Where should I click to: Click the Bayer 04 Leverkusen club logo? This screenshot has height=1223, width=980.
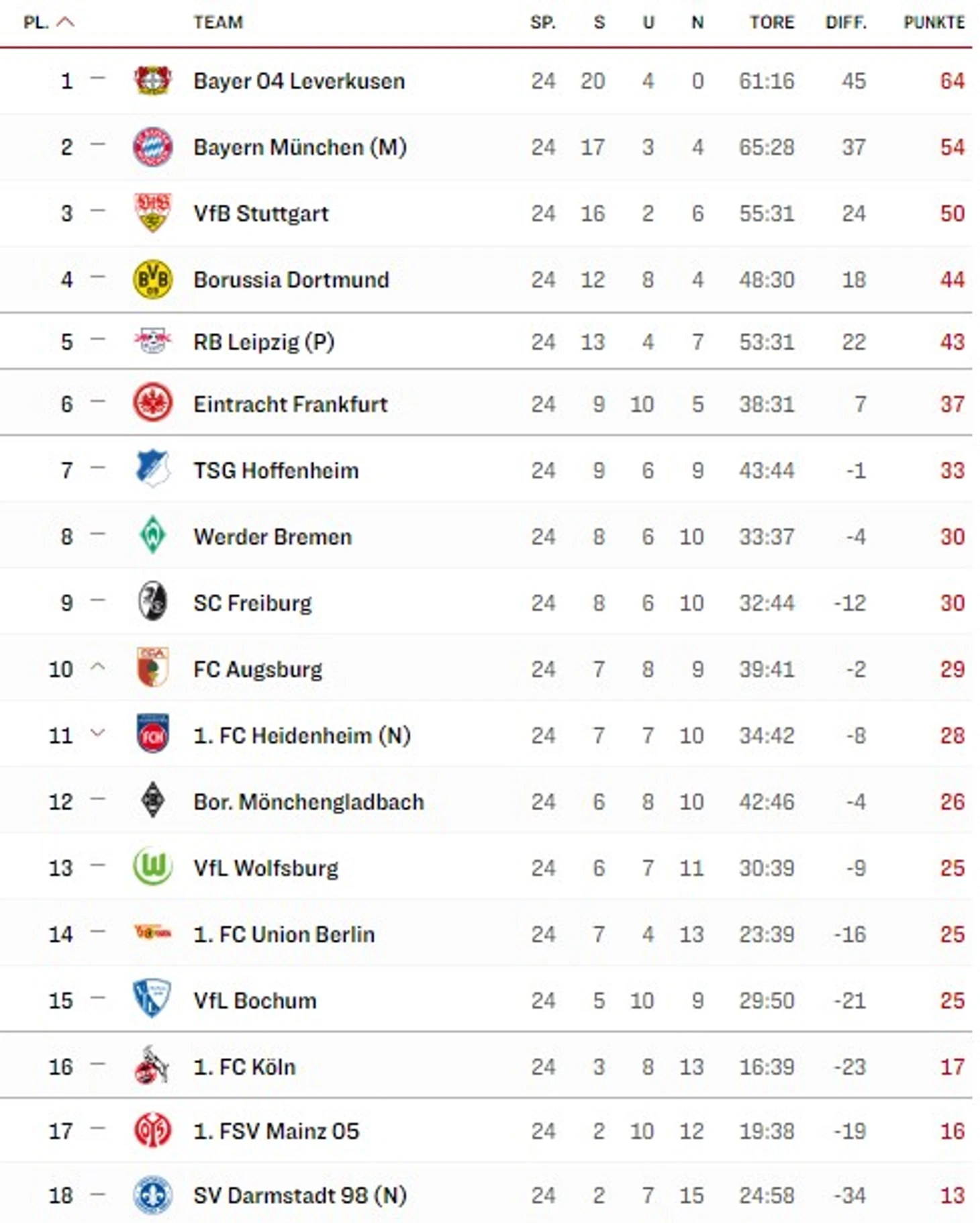(x=152, y=81)
